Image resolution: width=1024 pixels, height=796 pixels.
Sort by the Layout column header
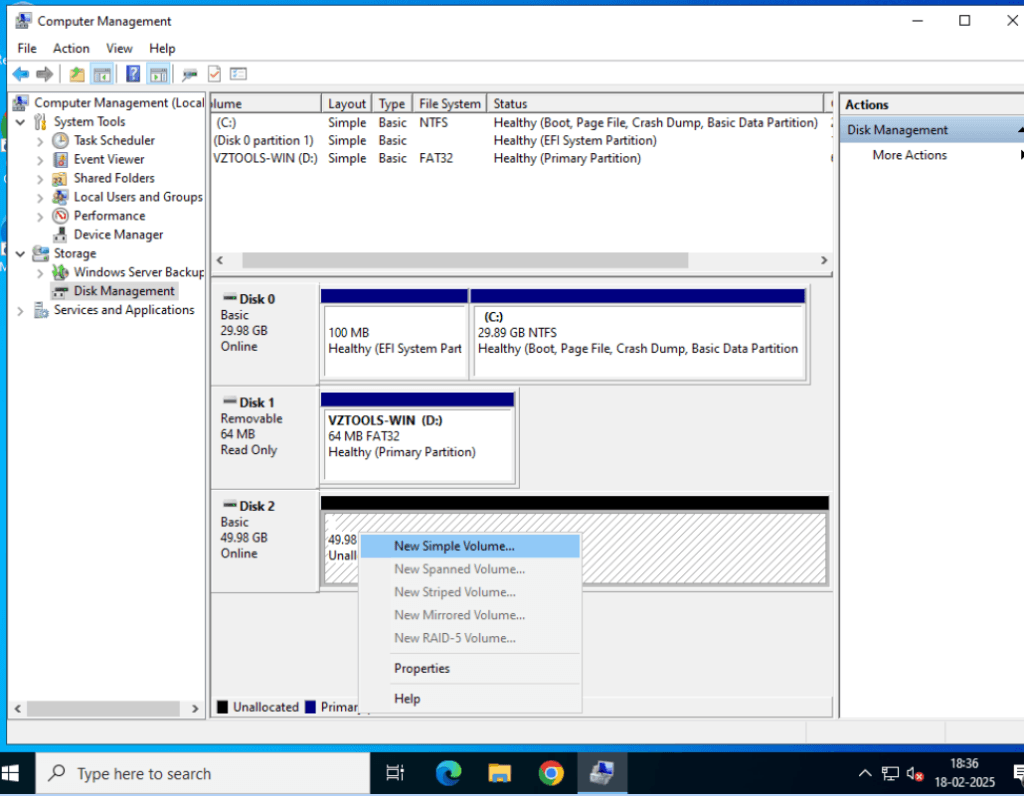pos(347,104)
